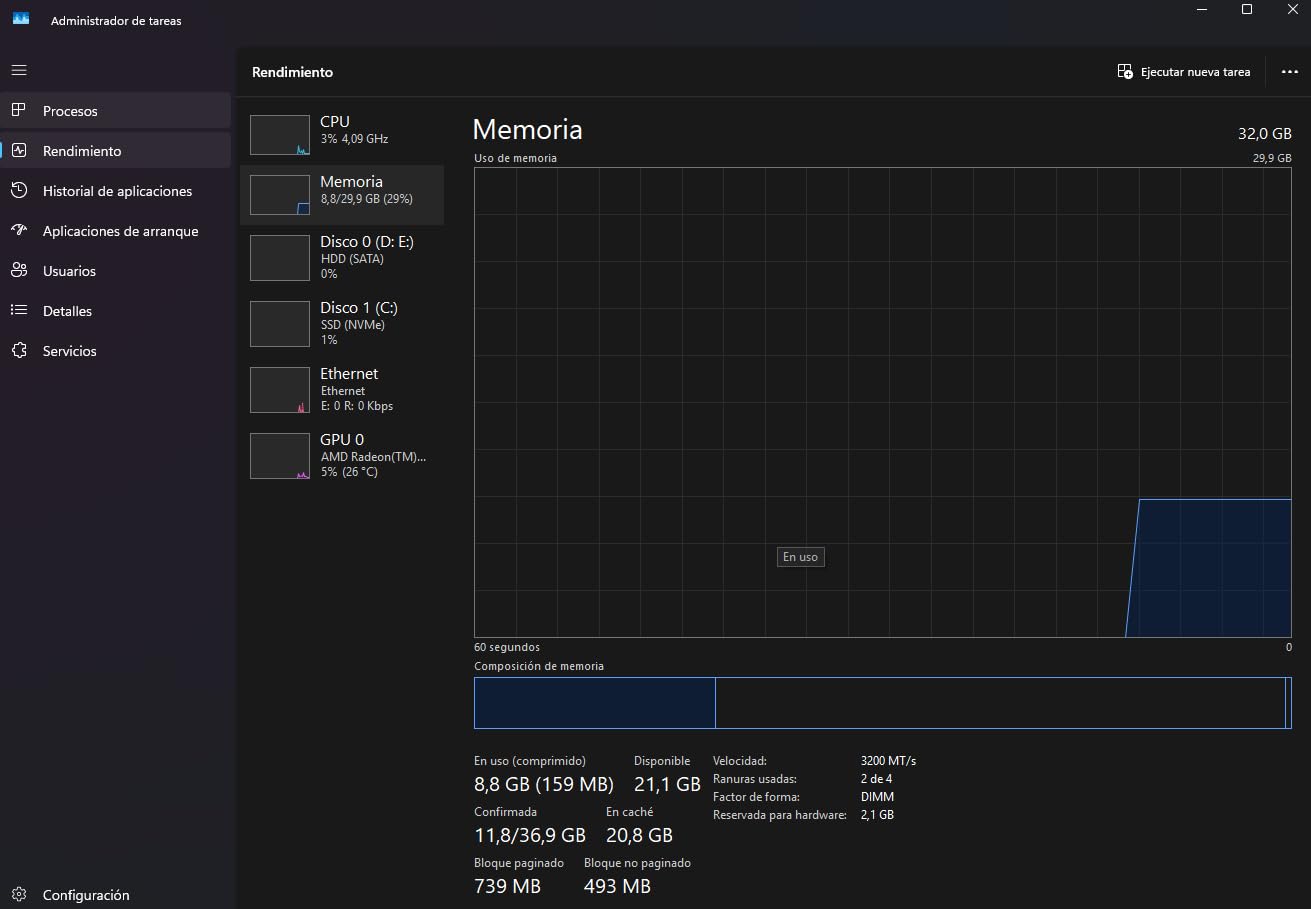Switch to the Rendimiento page
This screenshot has width=1311, height=909.
point(116,150)
